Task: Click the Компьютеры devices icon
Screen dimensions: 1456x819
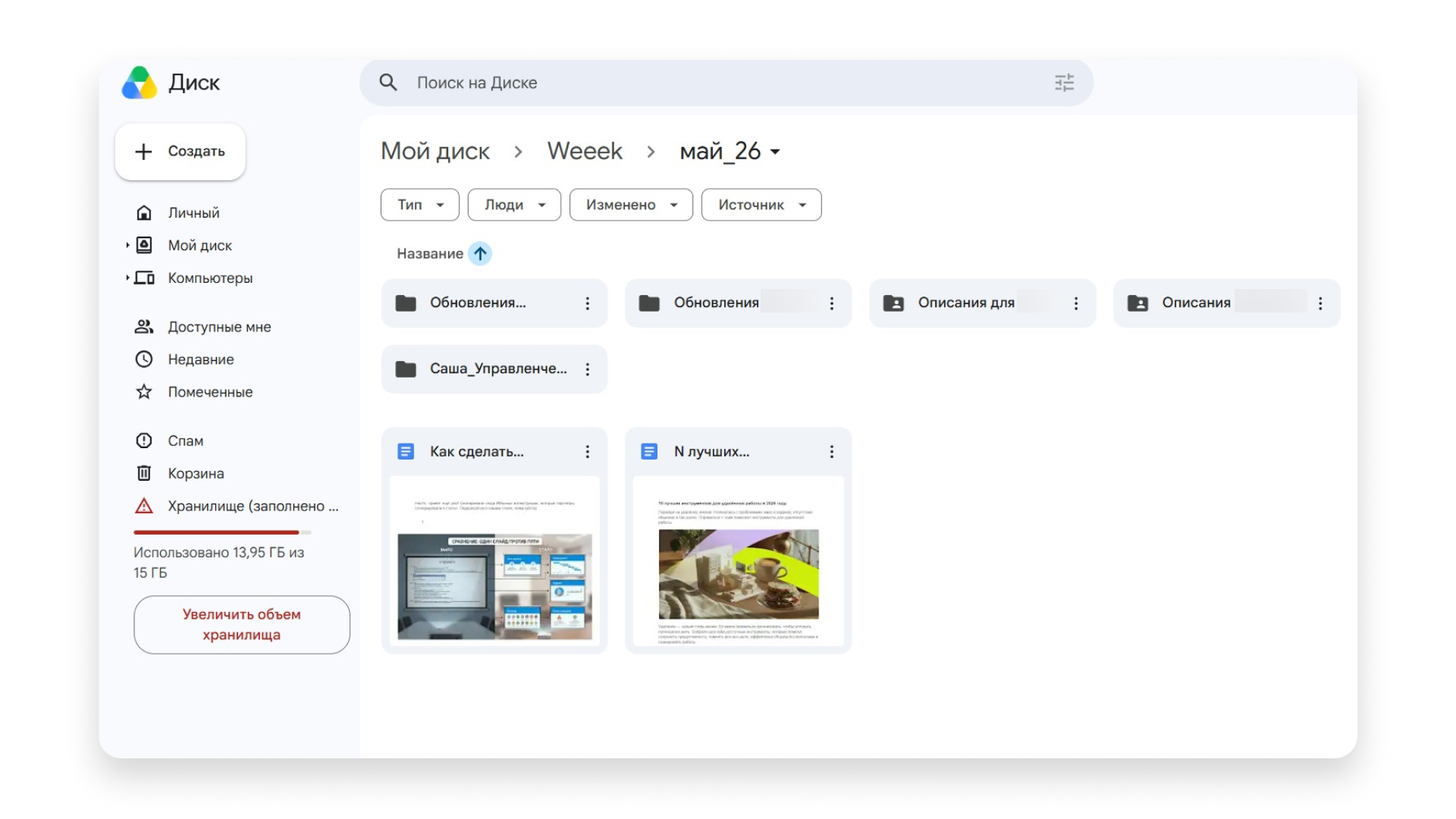Action: [144, 278]
